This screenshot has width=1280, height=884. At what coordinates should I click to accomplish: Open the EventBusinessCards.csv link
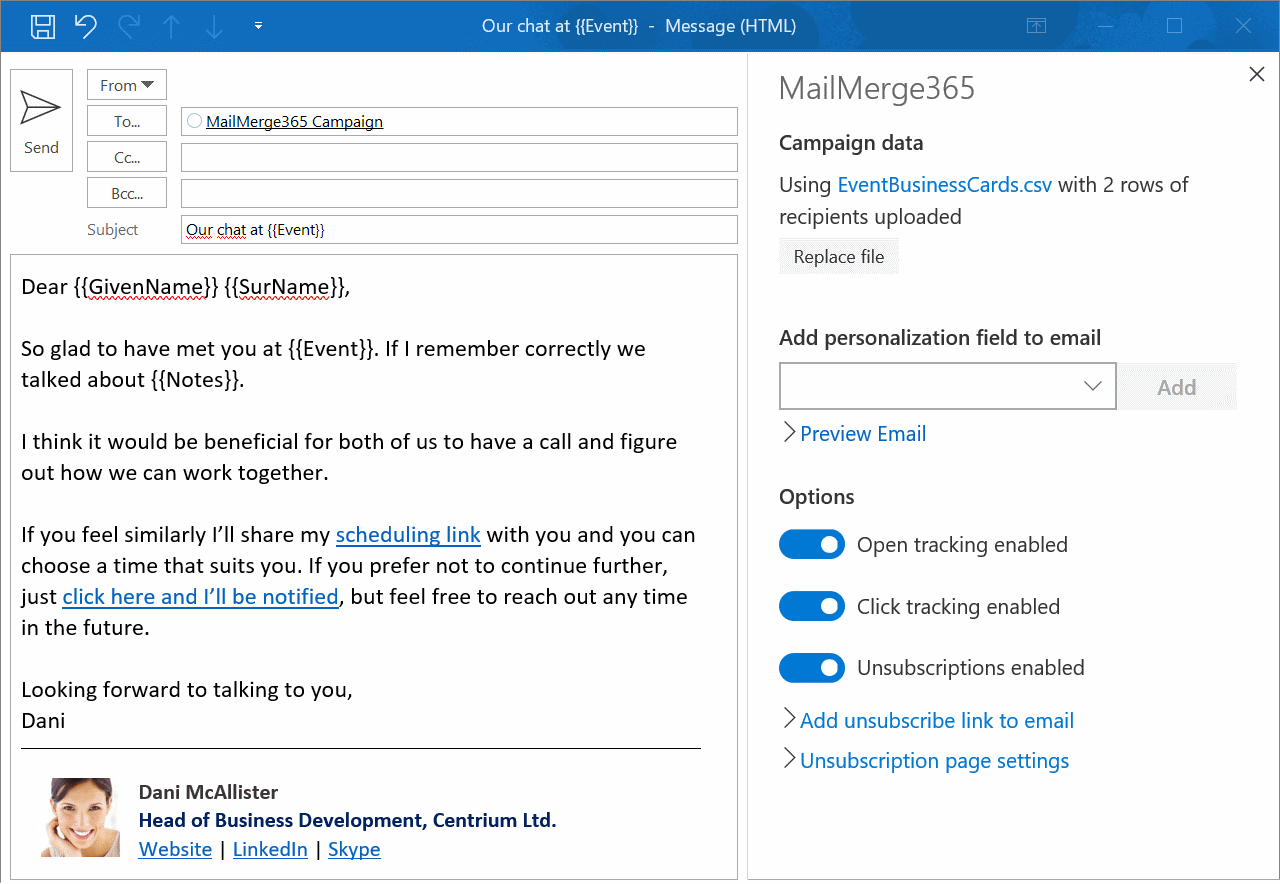944,184
